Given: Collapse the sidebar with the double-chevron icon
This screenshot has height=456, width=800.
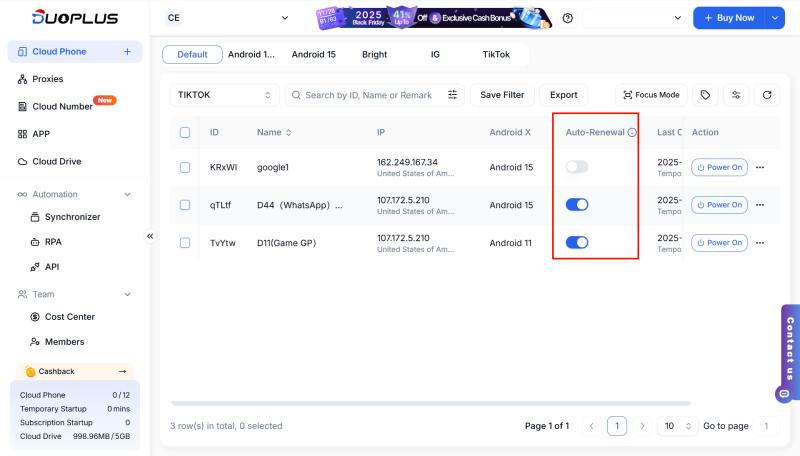Looking at the screenshot, I should (150, 236).
